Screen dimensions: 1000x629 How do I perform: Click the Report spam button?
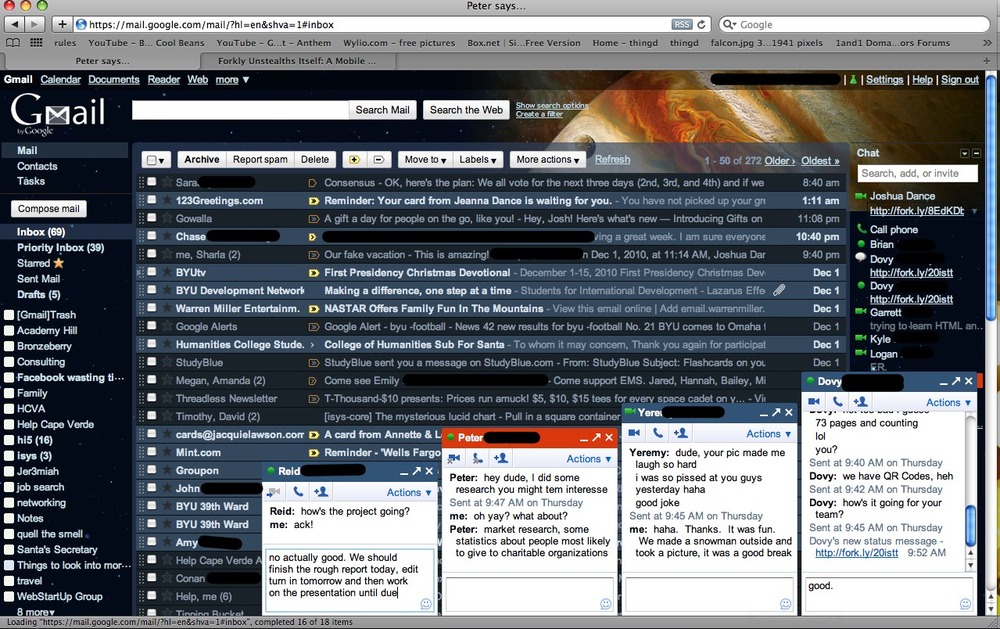click(x=260, y=159)
